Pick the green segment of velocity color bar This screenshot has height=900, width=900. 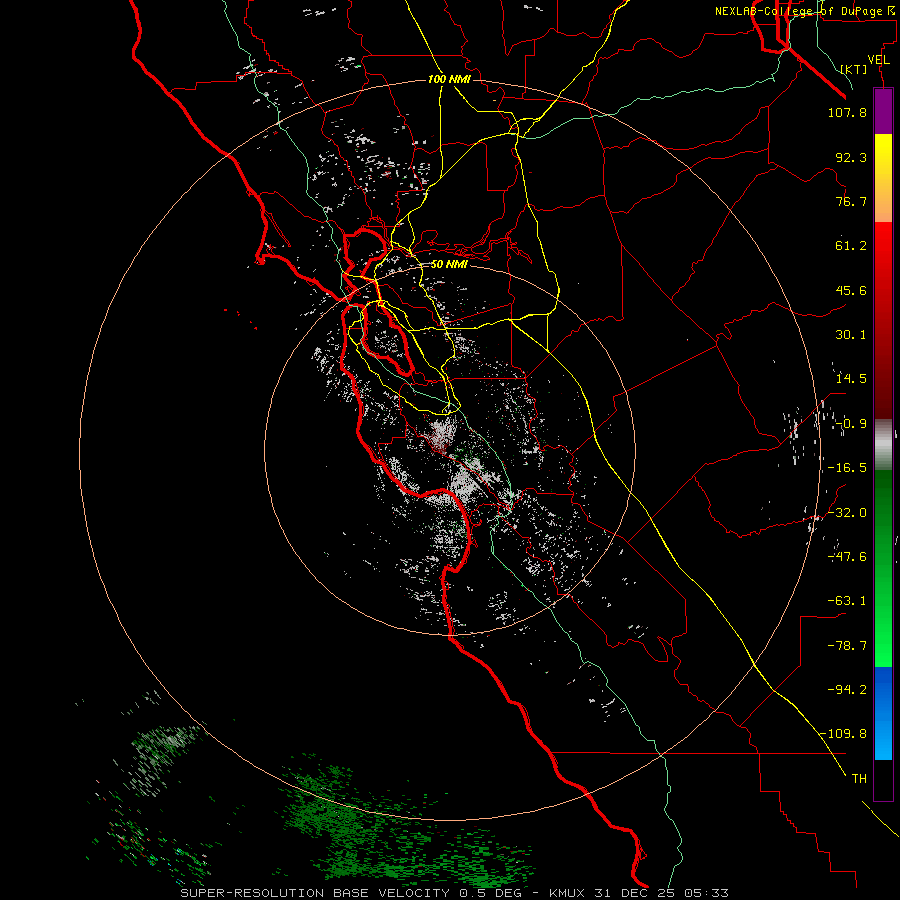click(883, 568)
